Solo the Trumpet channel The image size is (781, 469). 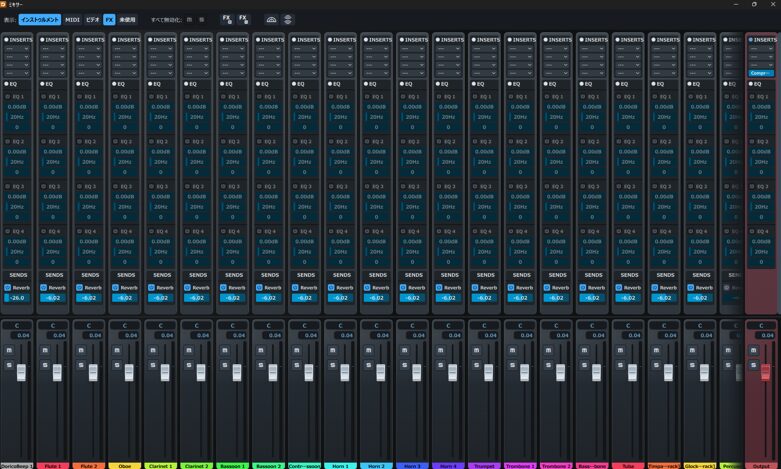(x=476, y=365)
